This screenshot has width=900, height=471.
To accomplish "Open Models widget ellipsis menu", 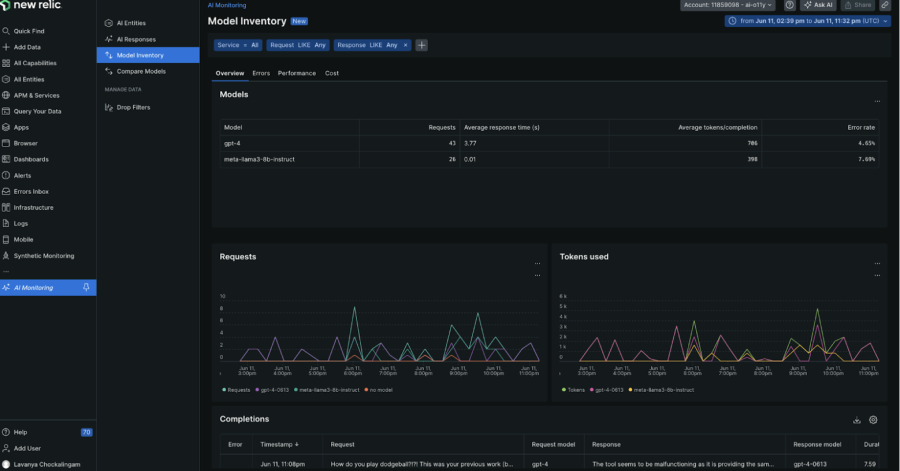I will pyautogui.click(x=877, y=101).
